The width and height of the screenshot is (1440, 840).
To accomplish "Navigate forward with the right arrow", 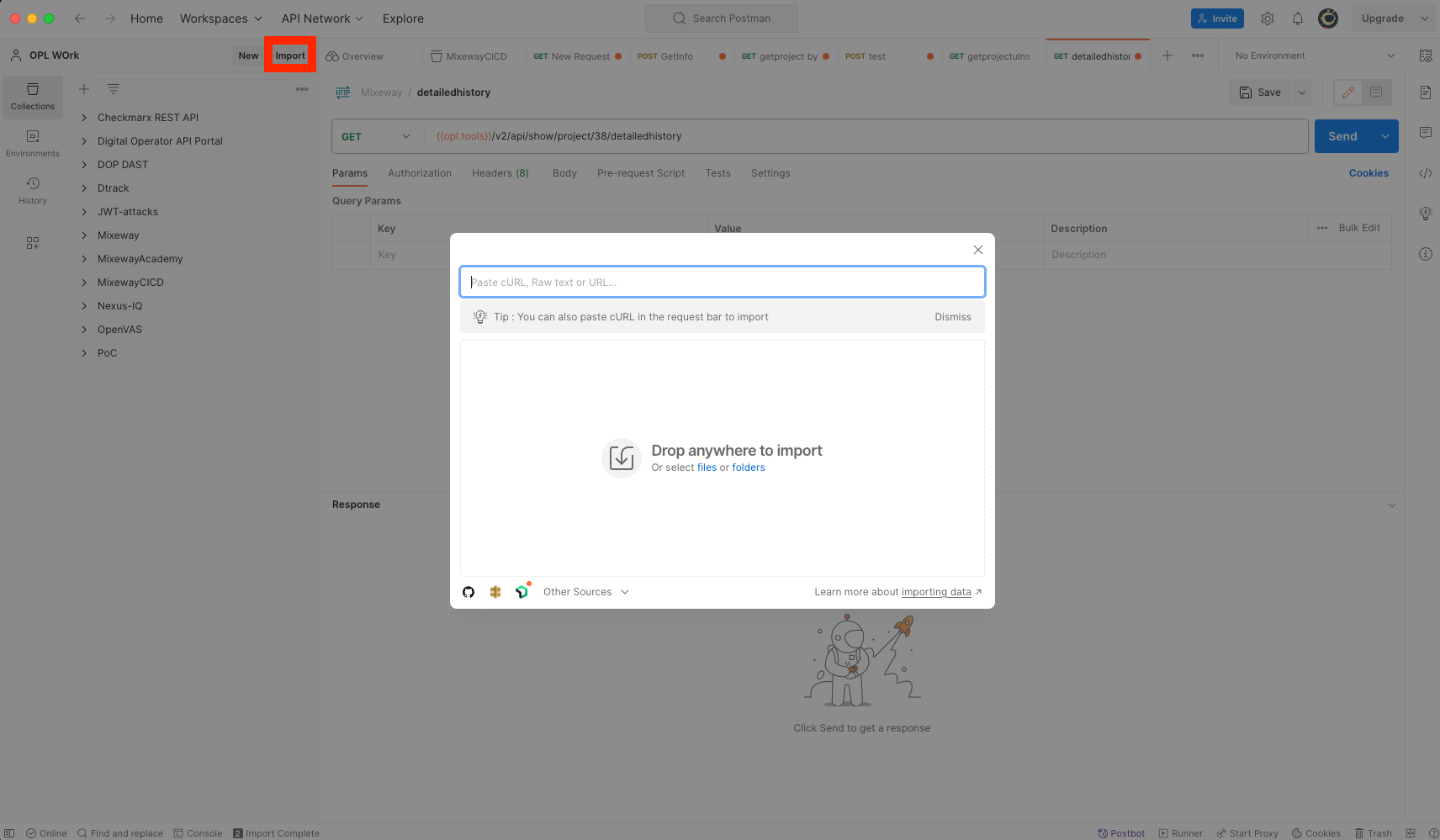I will pyautogui.click(x=110, y=18).
